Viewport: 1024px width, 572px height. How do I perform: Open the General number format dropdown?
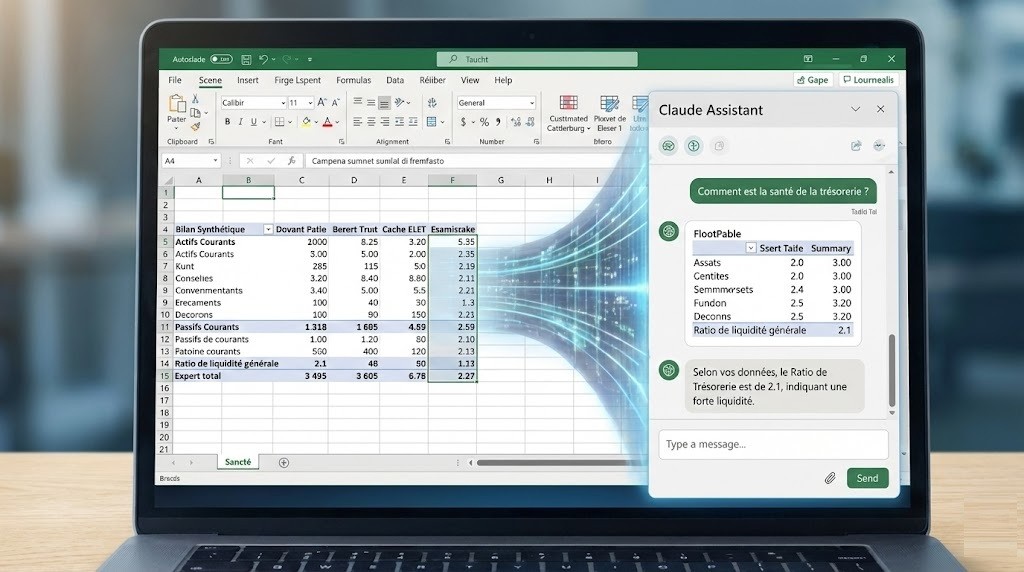532,103
